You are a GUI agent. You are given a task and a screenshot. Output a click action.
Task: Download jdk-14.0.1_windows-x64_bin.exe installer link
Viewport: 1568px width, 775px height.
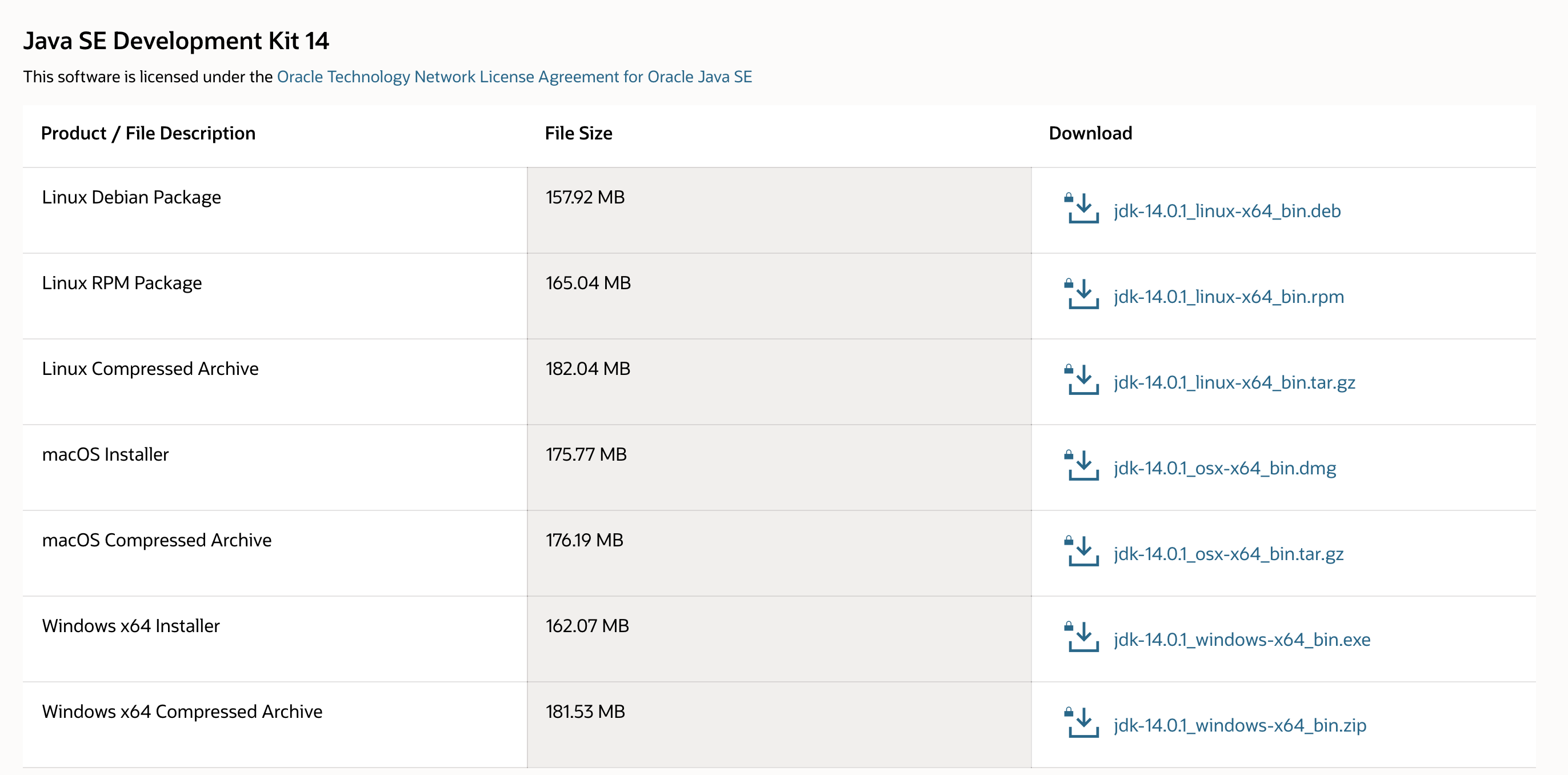pyautogui.click(x=1241, y=640)
